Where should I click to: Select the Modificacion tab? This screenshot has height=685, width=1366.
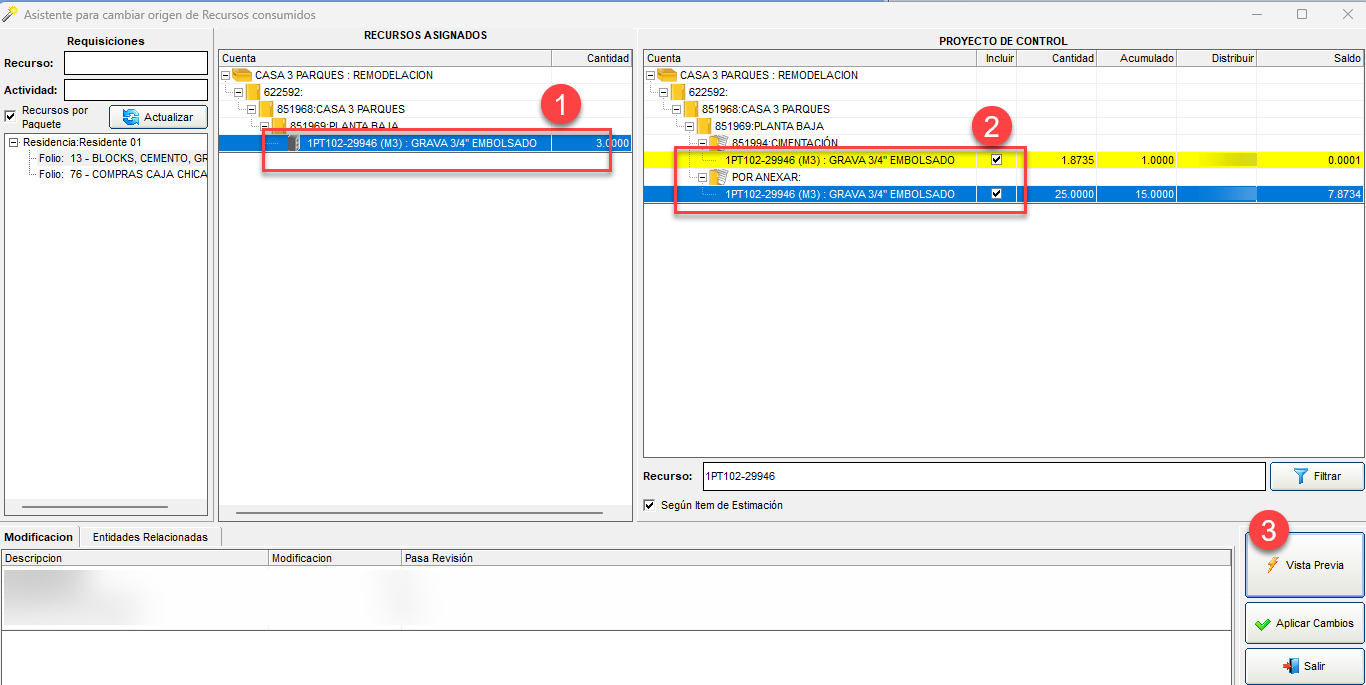coord(39,537)
